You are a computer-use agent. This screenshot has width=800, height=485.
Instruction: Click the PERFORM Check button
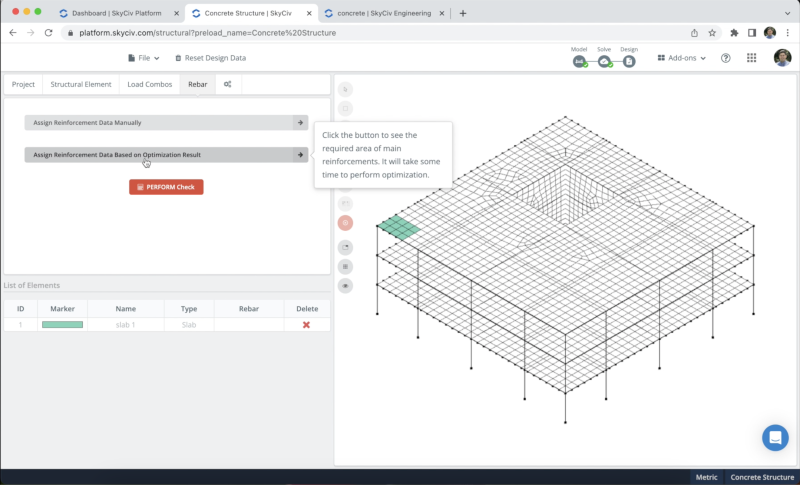coord(166,187)
